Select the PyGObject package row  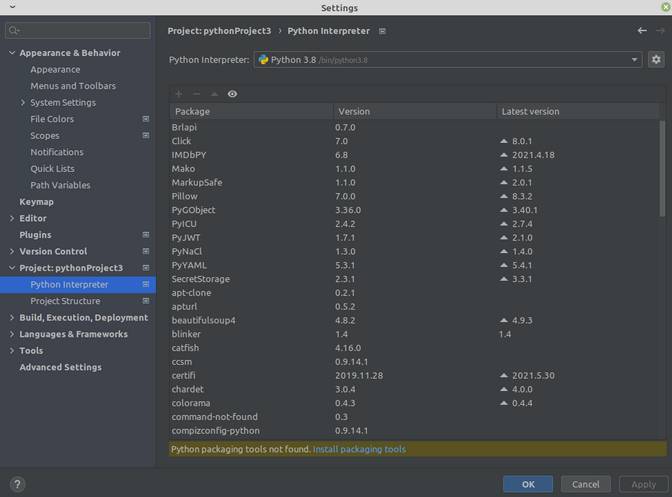414,210
